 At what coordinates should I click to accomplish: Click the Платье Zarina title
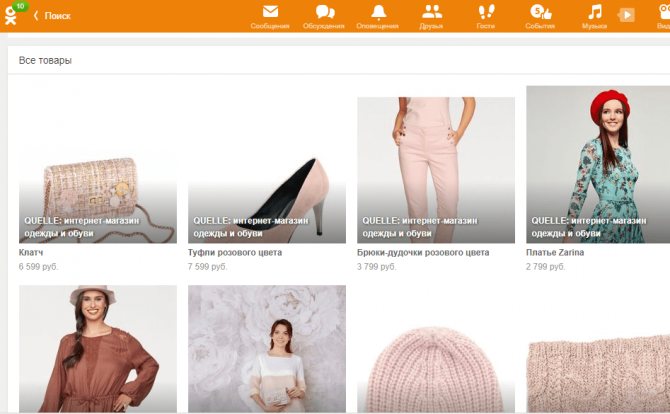click(x=555, y=253)
